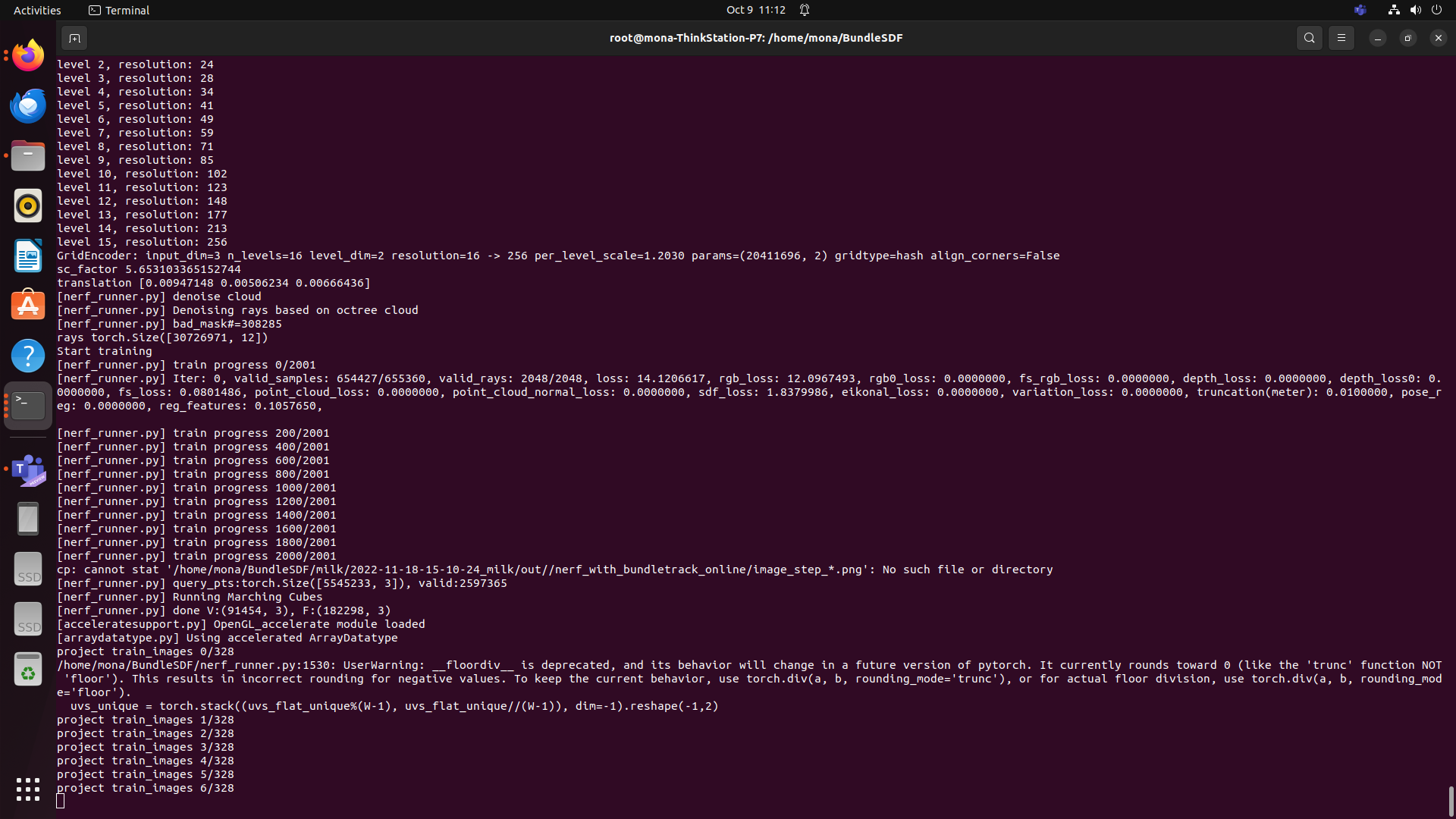Click the terminal search icon

coord(1309,37)
